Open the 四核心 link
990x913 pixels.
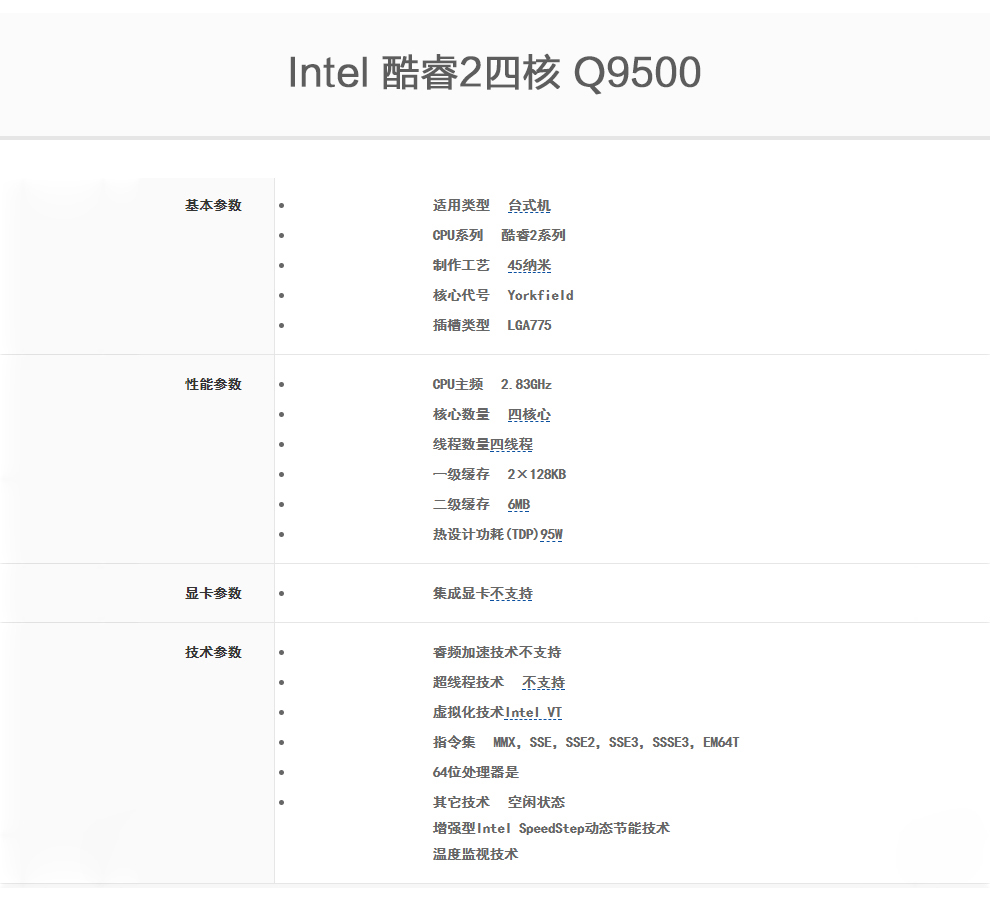[529, 415]
